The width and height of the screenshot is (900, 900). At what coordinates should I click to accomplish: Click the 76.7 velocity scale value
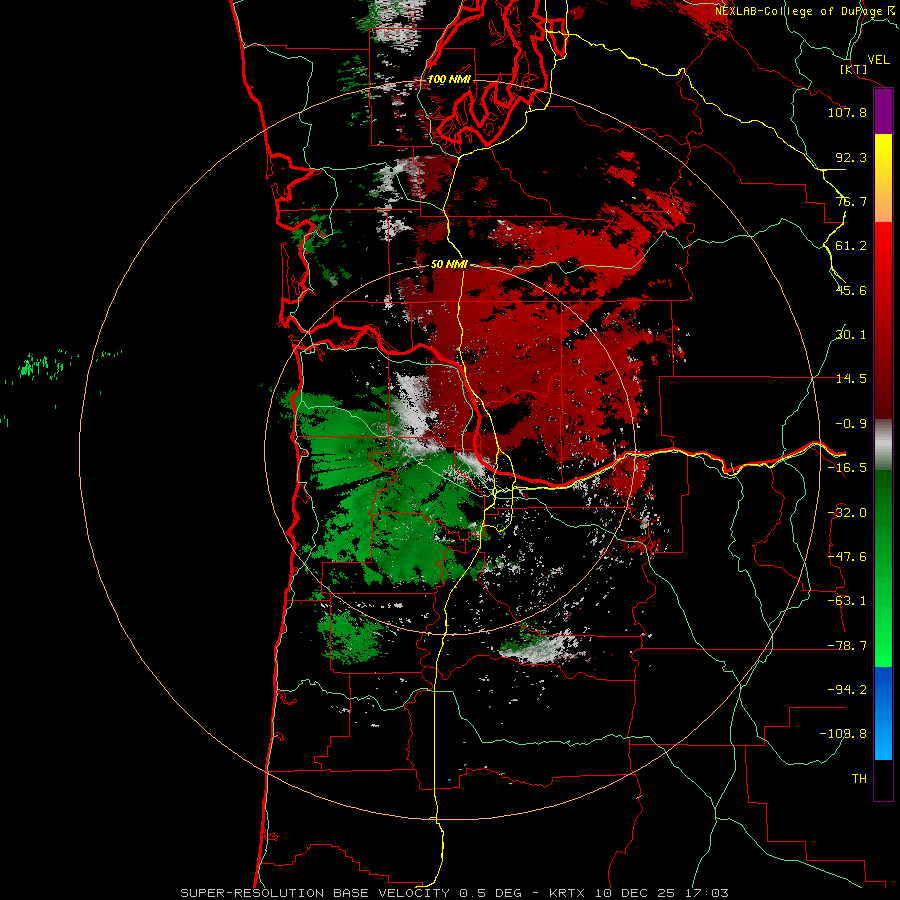point(851,201)
